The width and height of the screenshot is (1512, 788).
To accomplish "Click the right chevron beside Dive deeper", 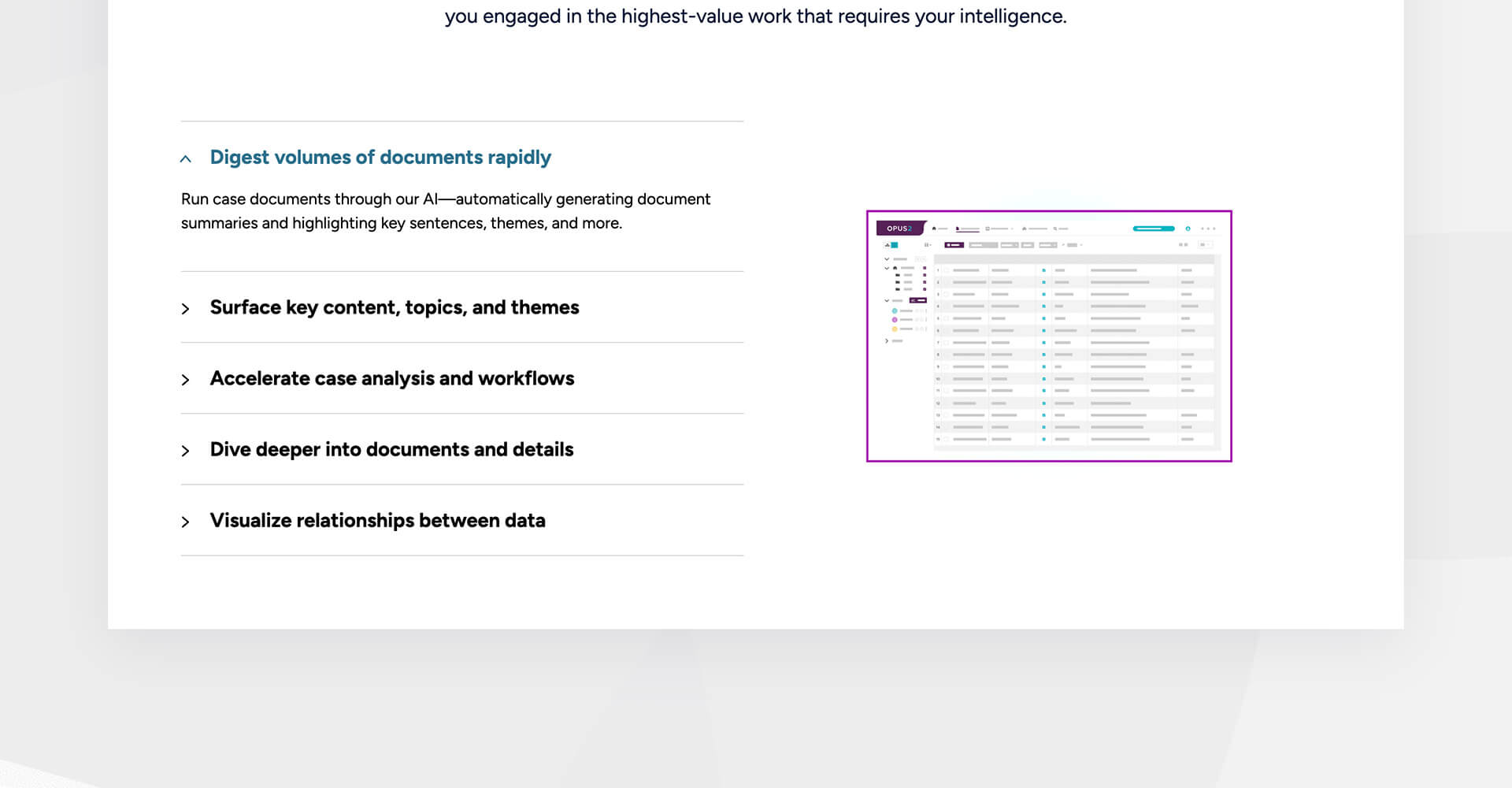I will [186, 451].
